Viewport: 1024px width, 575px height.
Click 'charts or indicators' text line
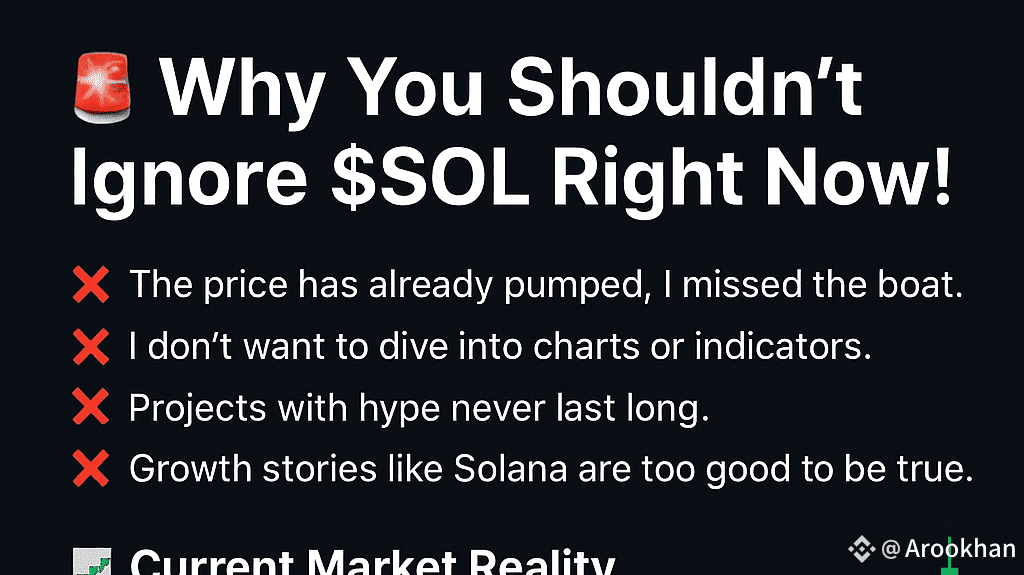702,346
